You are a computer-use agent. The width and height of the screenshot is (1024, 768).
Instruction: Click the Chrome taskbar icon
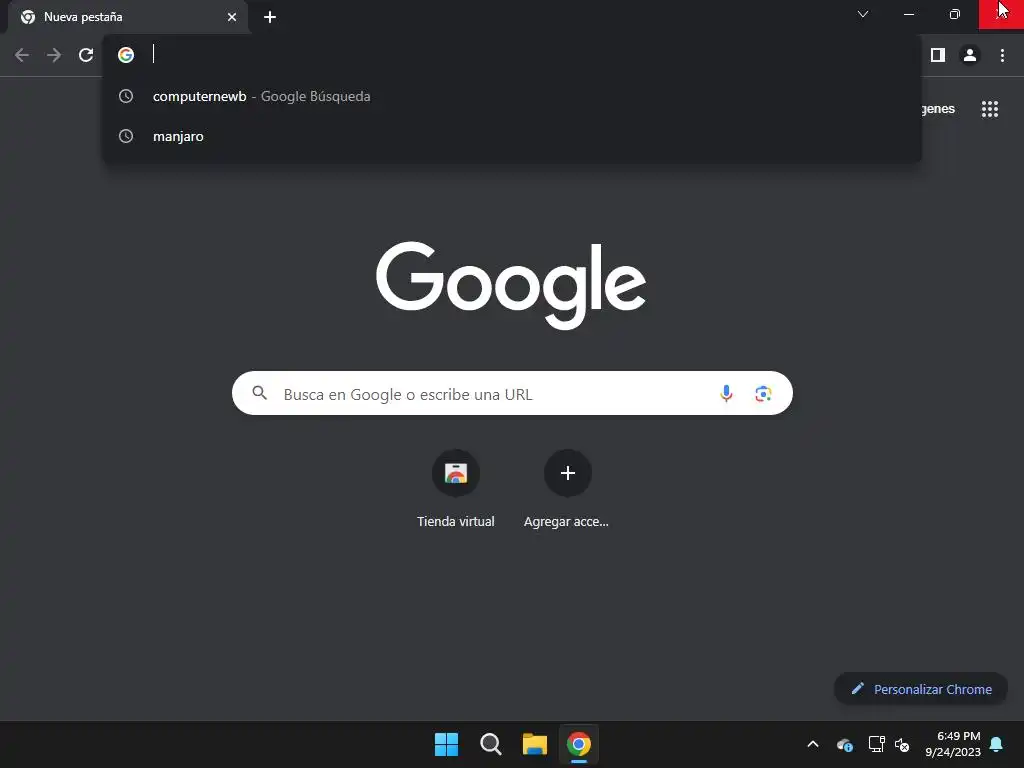point(579,744)
